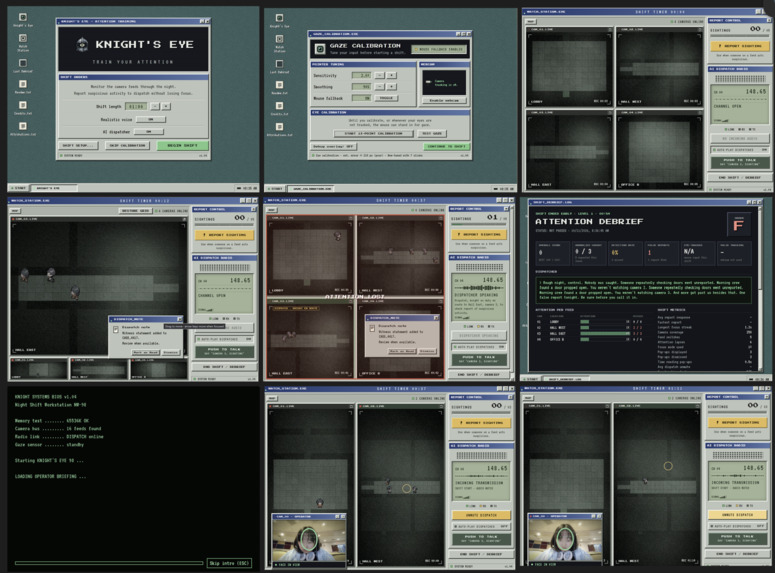
Task: Click Start on Knight's Eye launcher taskbar
Action: coord(19,188)
